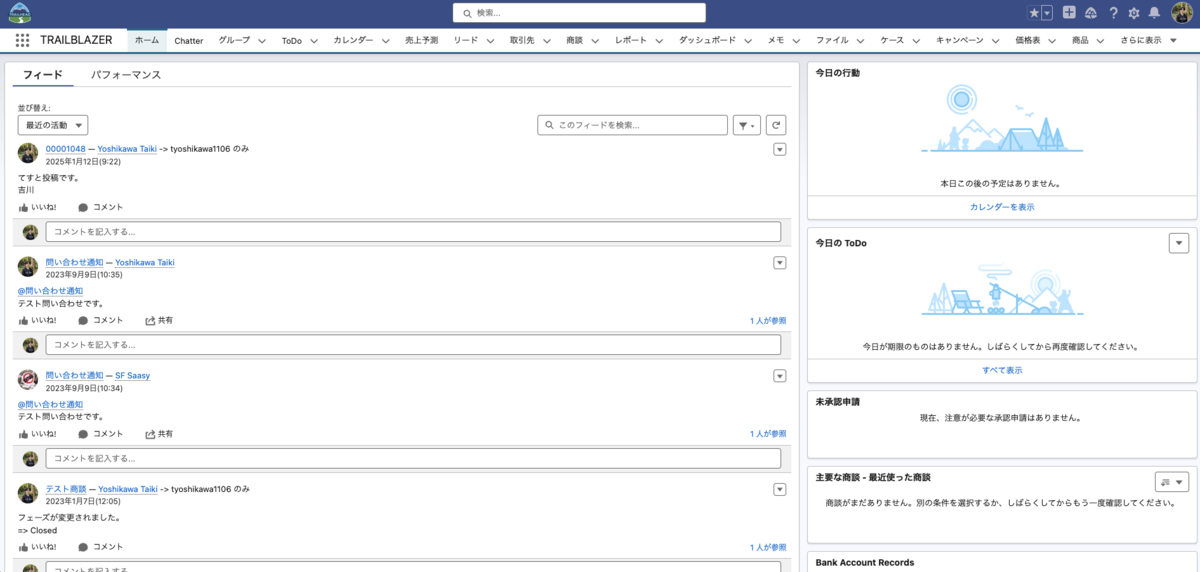The width and height of the screenshot is (1200, 572).
Task: Open the ケース nav tab
Action: (x=892, y=41)
